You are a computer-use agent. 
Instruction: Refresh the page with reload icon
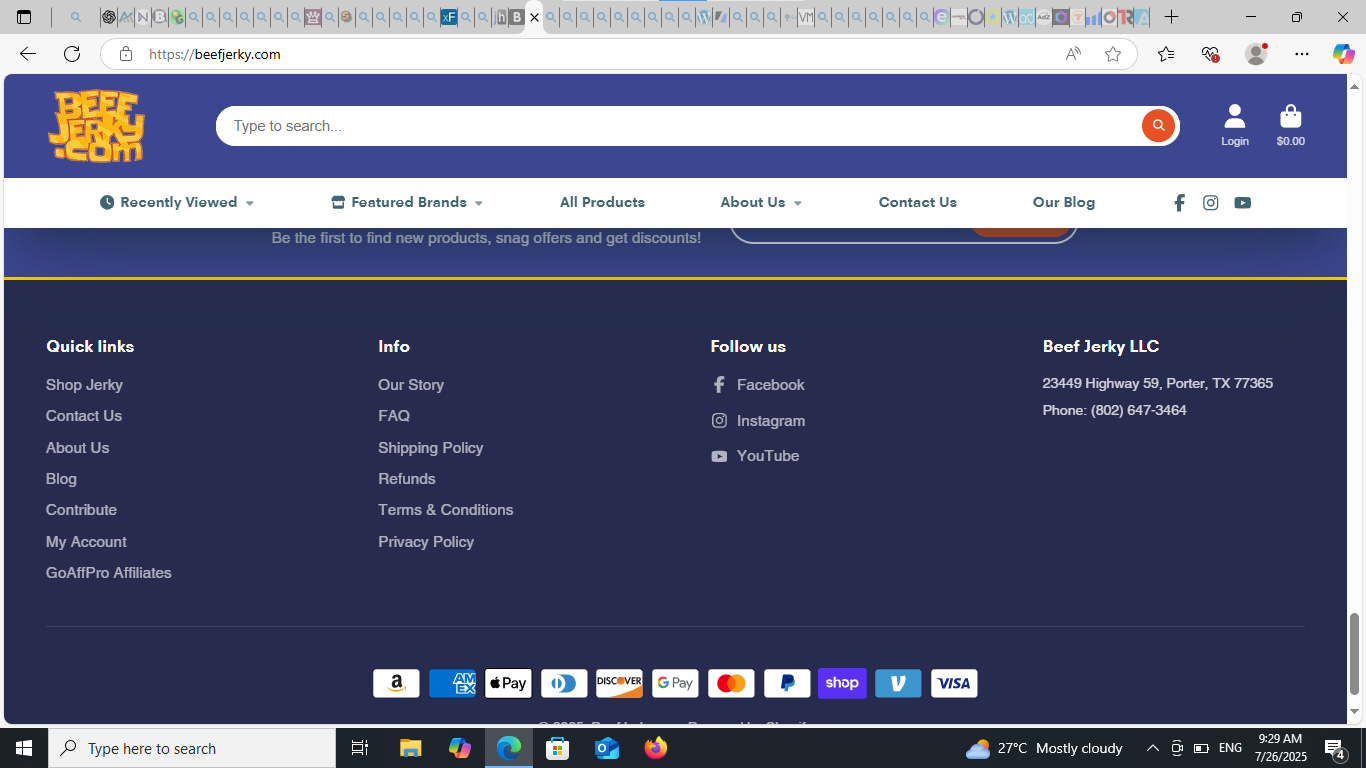pyautogui.click(x=71, y=54)
